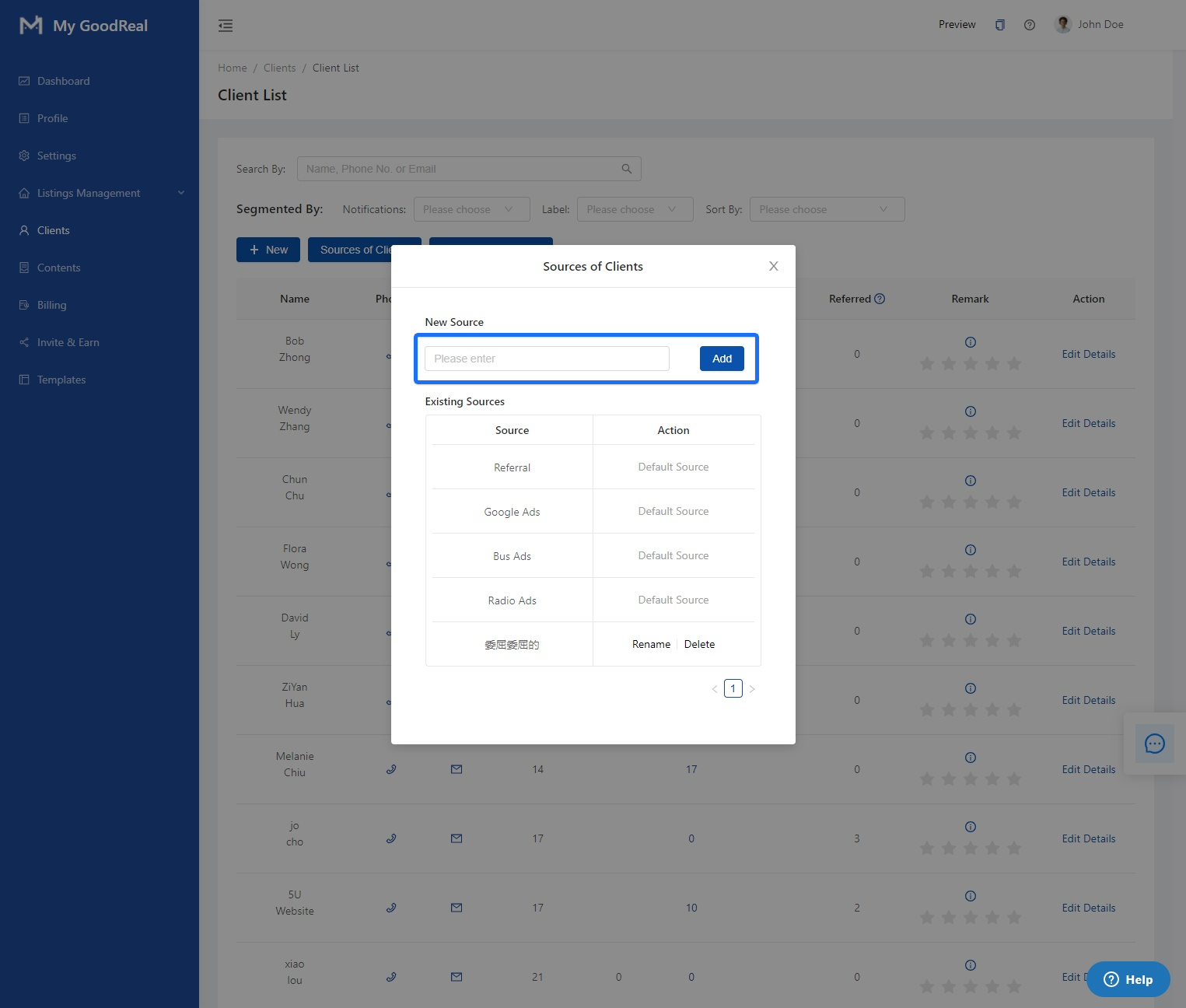The height and width of the screenshot is (1008, 1186).
Task: Rate 5U Website with five stars
Action: point(1013,918)
